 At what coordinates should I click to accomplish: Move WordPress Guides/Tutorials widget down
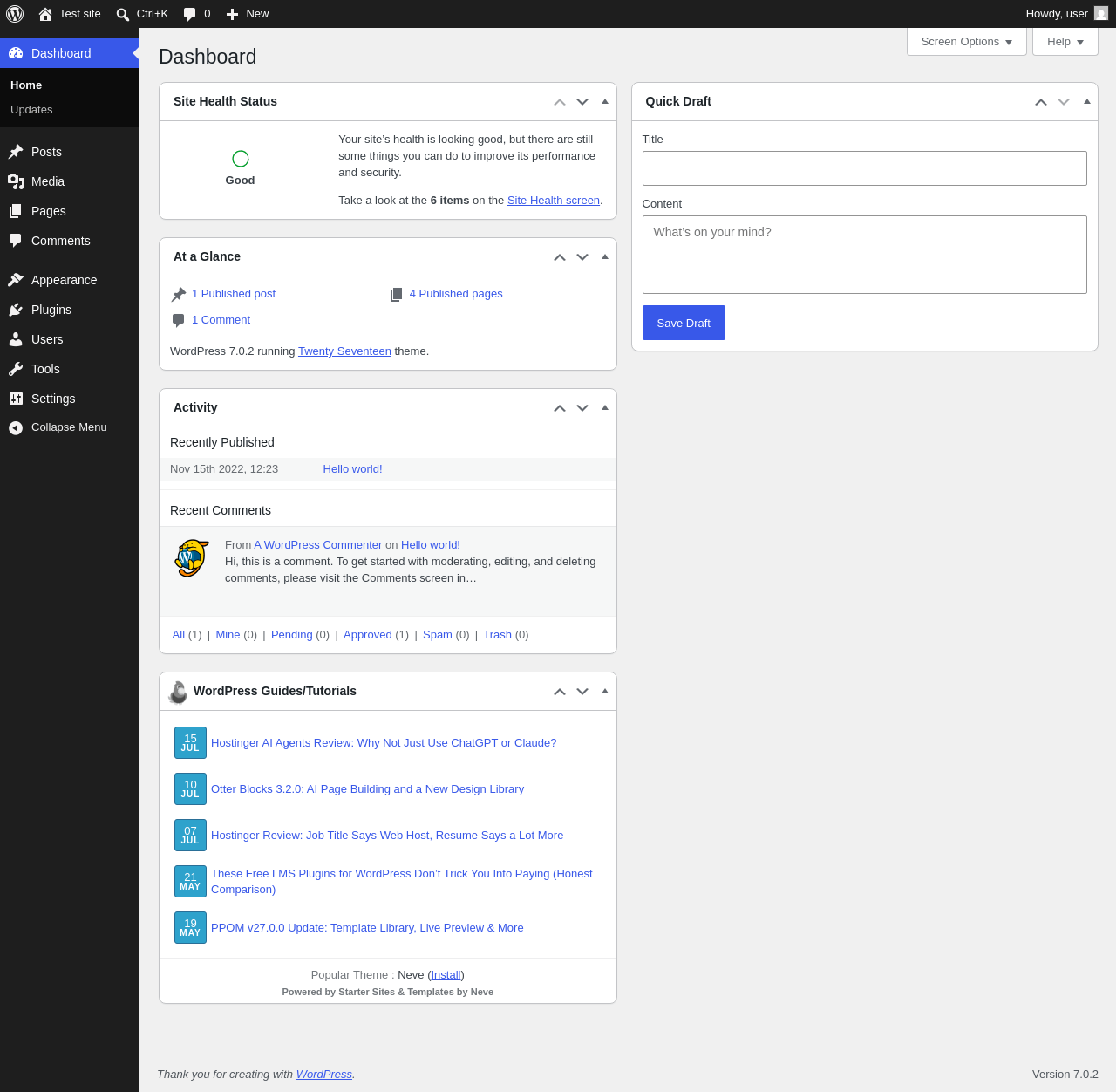[582, 692]
